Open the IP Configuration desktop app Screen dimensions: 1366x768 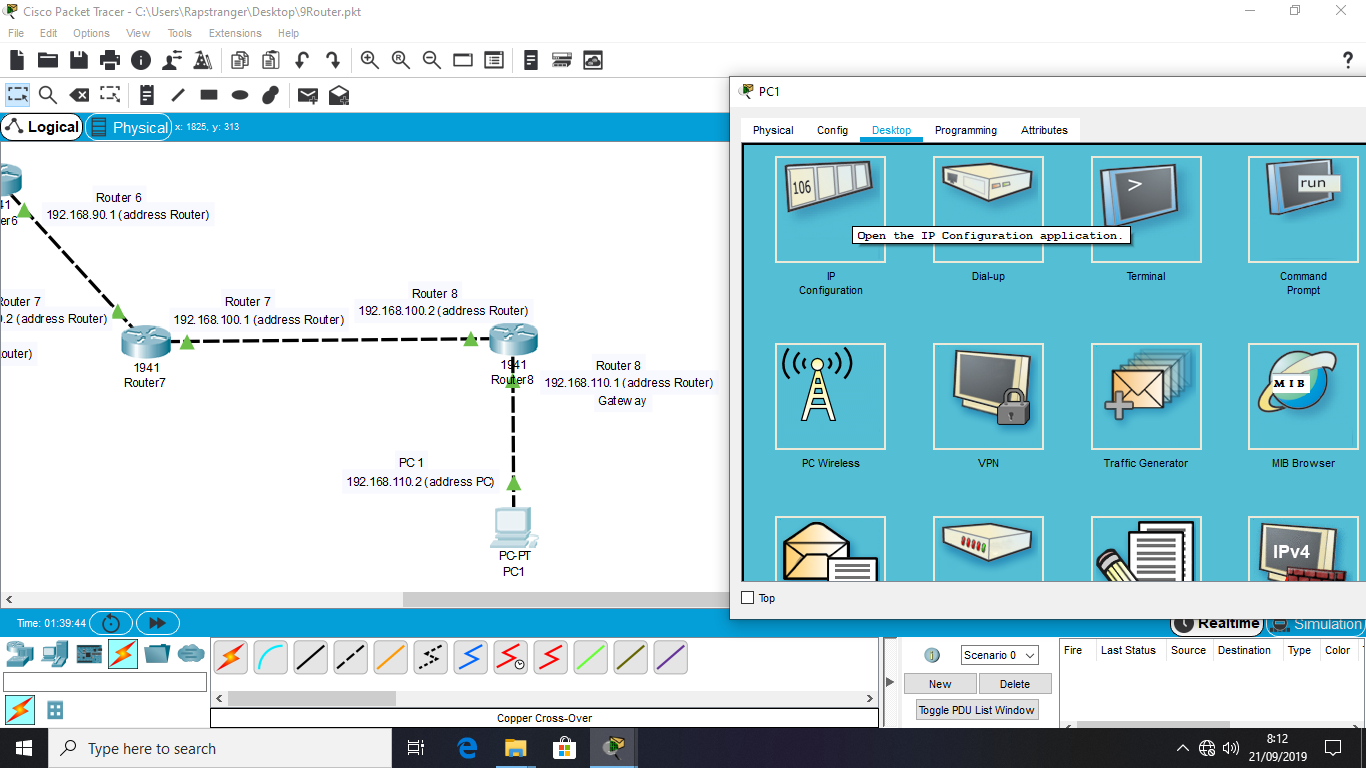click(830, 209)
